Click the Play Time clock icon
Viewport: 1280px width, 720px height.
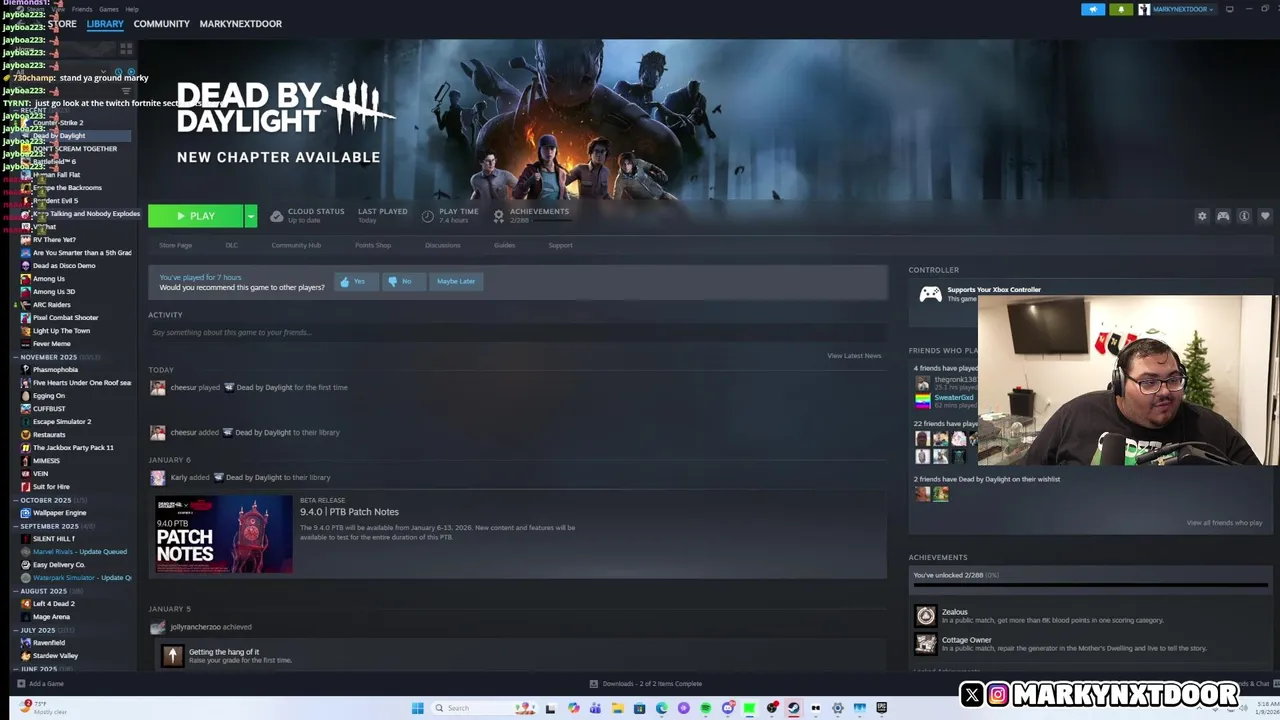coord(428,216)
